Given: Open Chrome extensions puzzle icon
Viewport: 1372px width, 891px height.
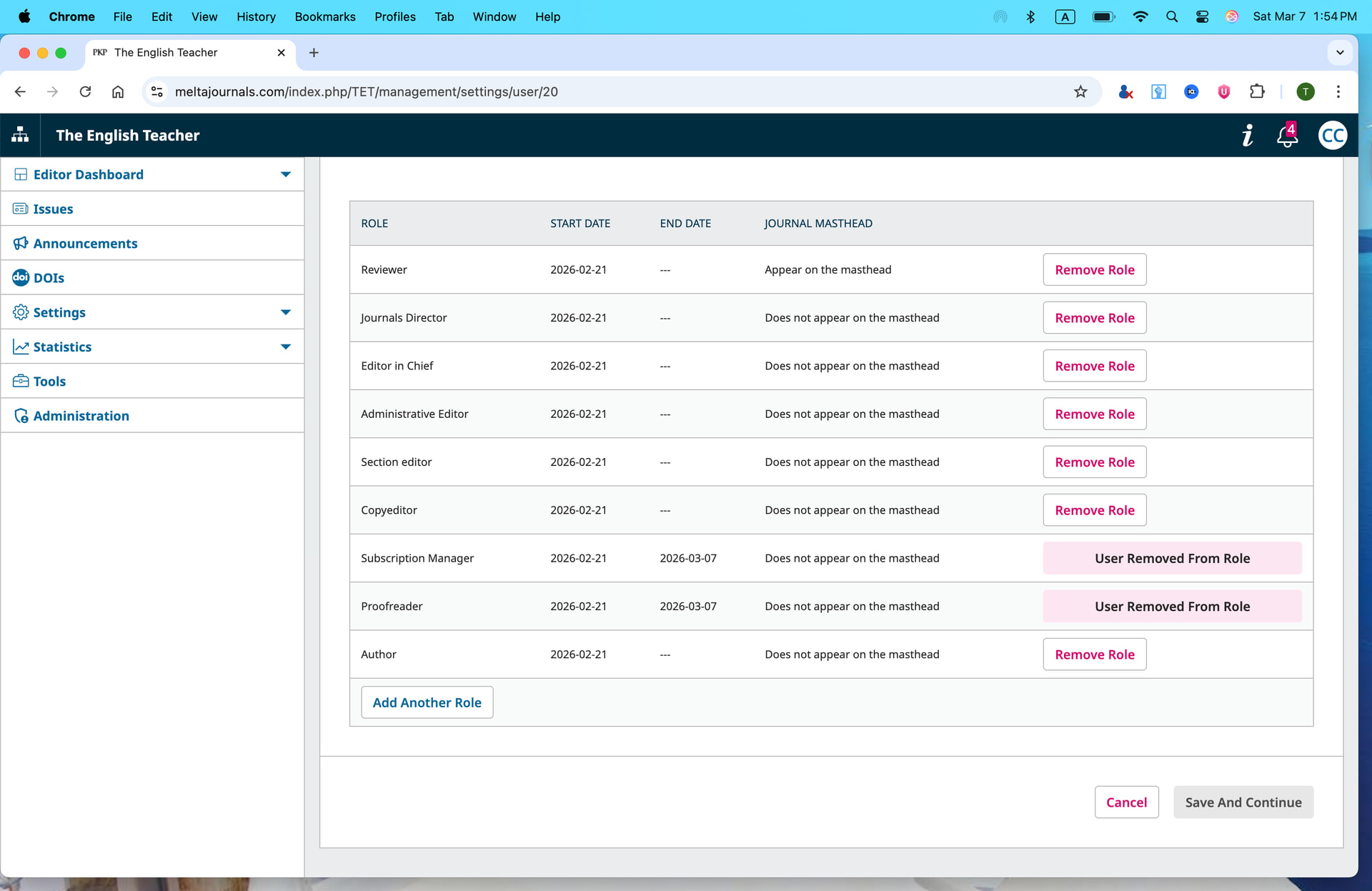Looking at the screenshot, I should pyautogui.click(x=1257, y=91).
